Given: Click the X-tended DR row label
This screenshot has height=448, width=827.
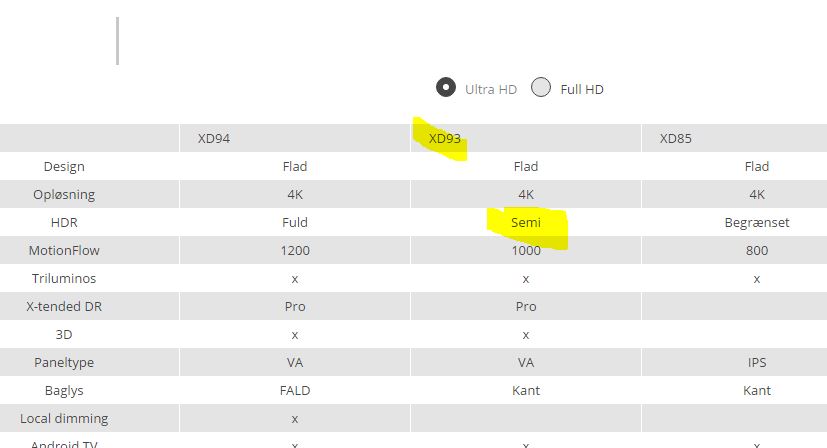Looking at the screenshot, I should [x=64, y=307].
